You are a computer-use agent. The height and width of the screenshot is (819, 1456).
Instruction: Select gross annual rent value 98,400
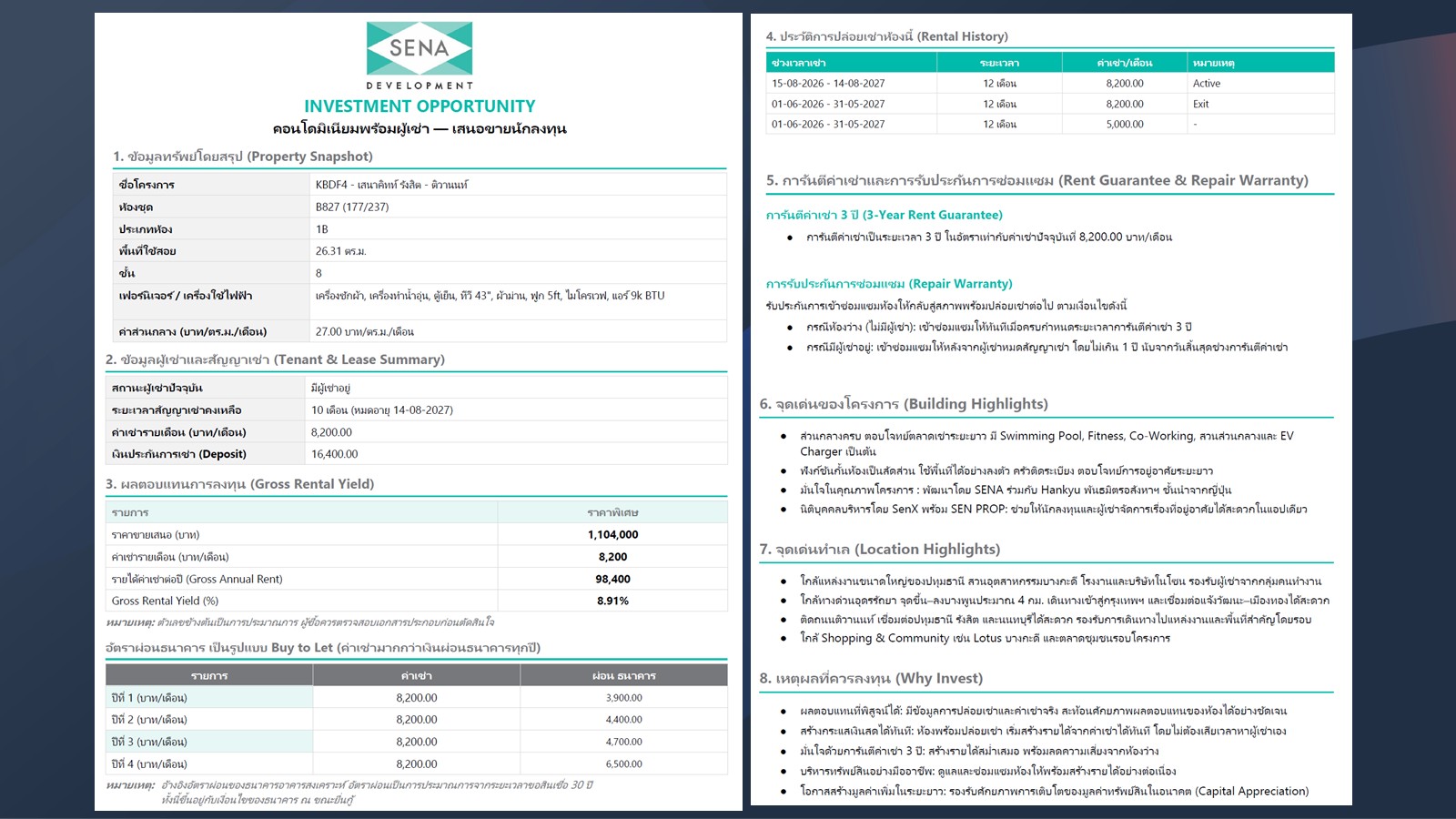click(x=612, y=579)
